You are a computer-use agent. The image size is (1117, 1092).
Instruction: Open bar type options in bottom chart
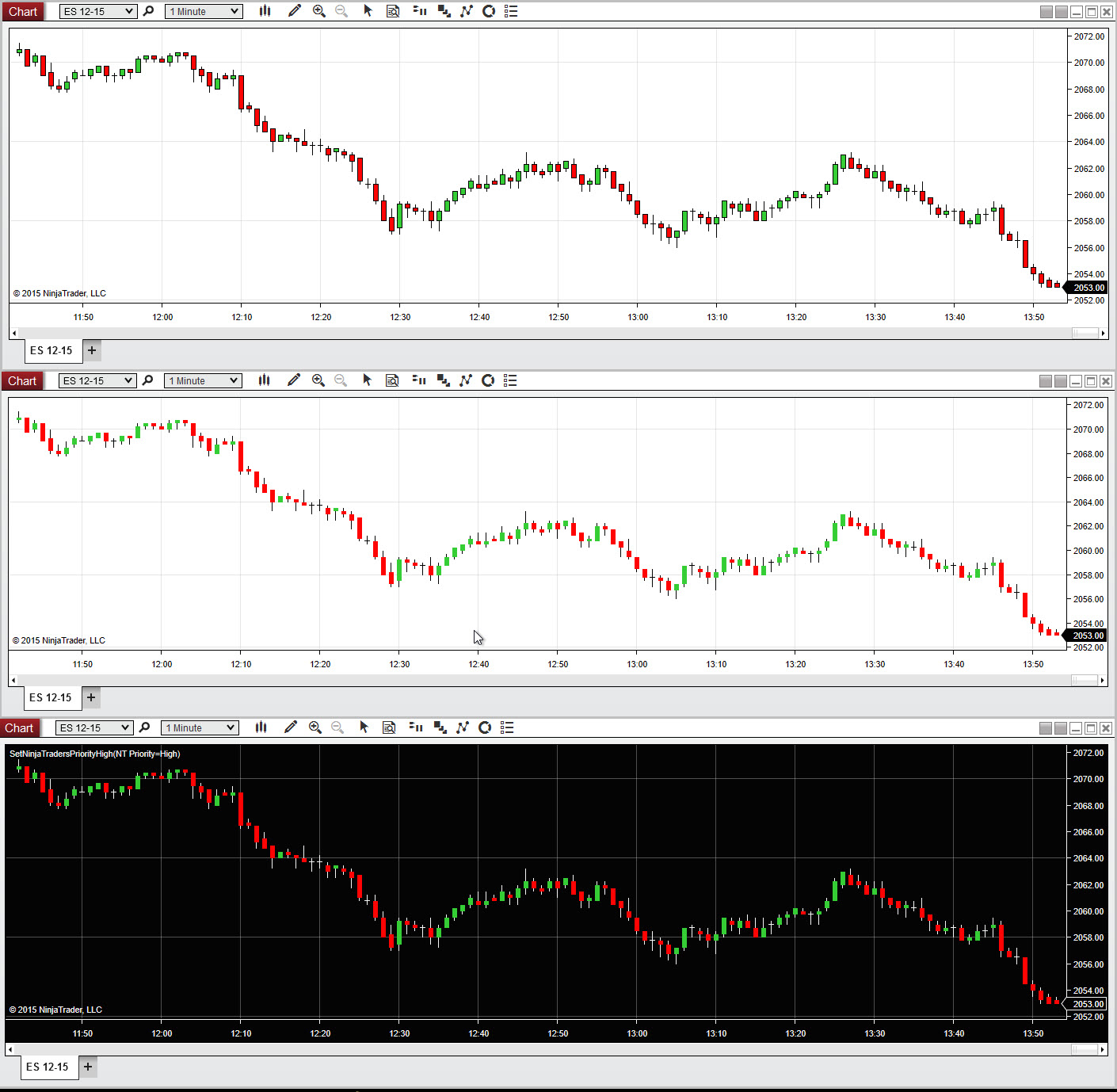pyautogui.click(x=261, y=727)
